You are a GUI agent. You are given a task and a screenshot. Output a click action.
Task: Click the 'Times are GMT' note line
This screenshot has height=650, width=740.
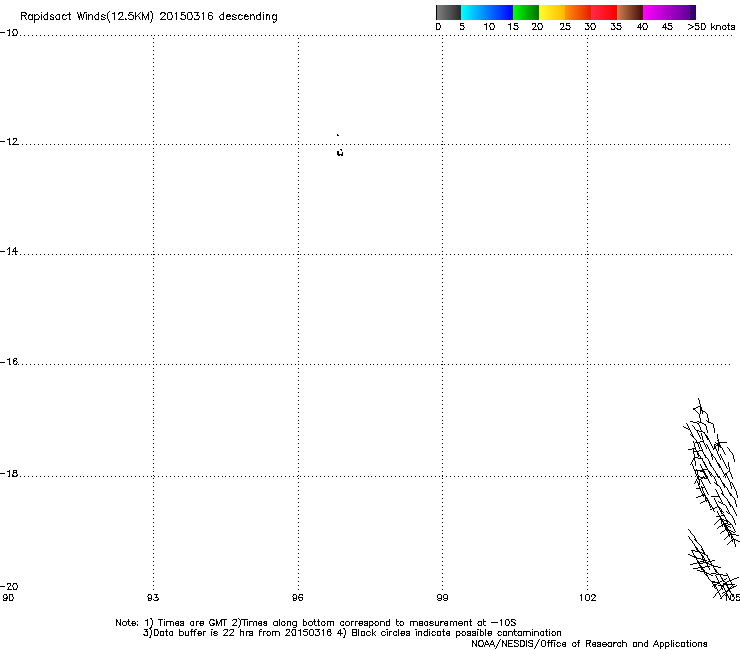pos(316,623)
